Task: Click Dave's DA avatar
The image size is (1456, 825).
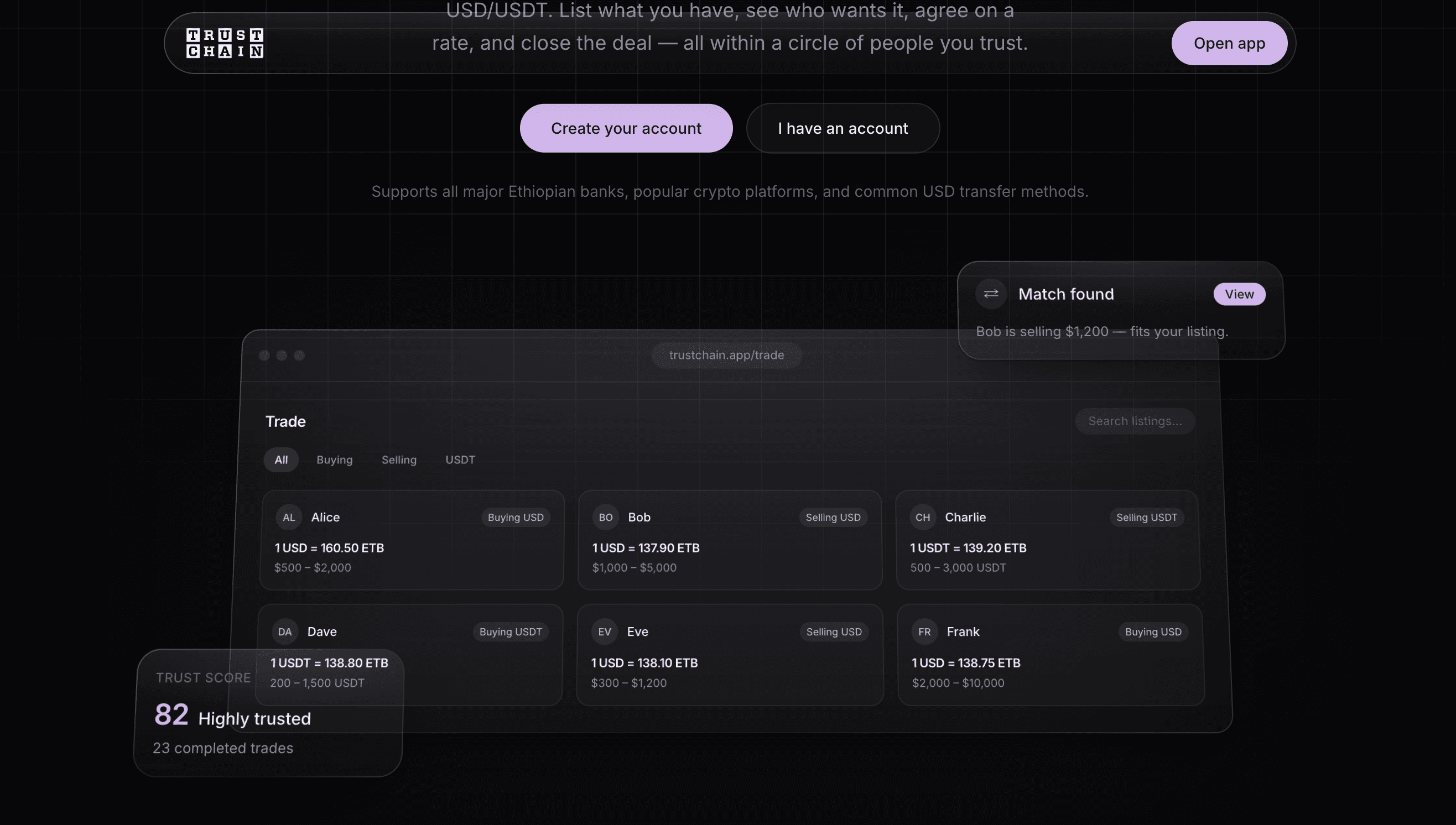Action: (x=284, y=632)
